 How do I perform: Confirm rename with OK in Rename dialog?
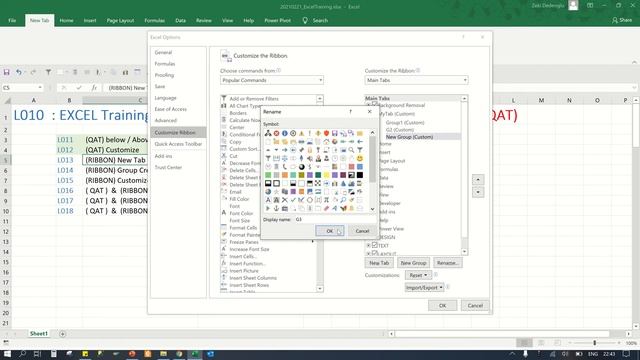(330, 231)
